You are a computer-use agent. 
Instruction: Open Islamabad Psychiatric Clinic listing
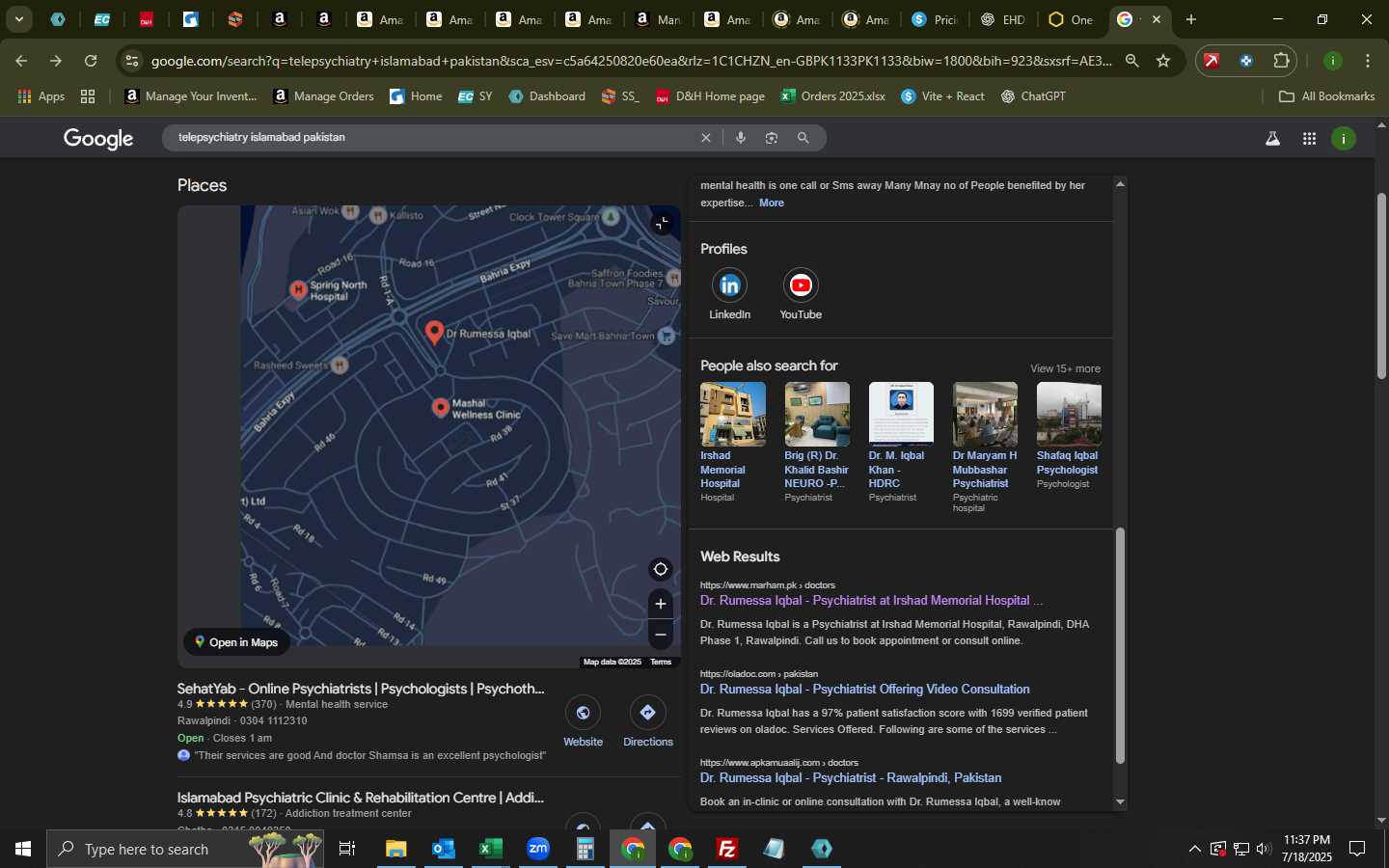[361, 798]
